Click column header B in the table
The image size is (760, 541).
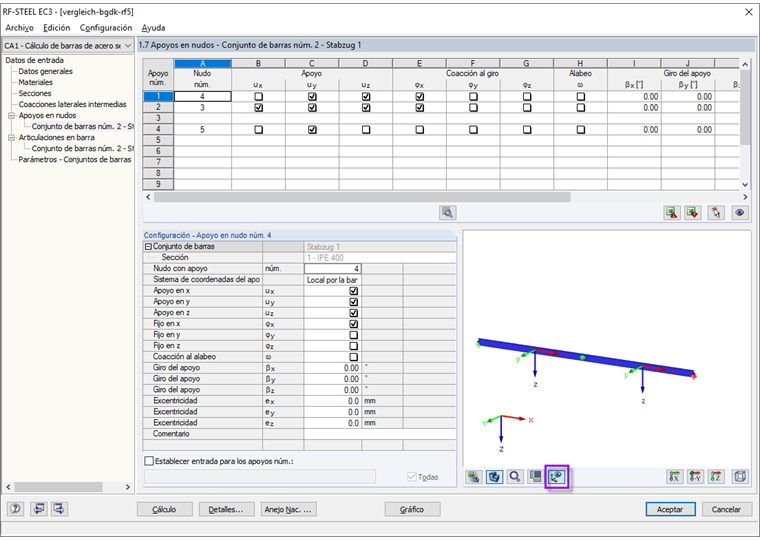point(258,64)
